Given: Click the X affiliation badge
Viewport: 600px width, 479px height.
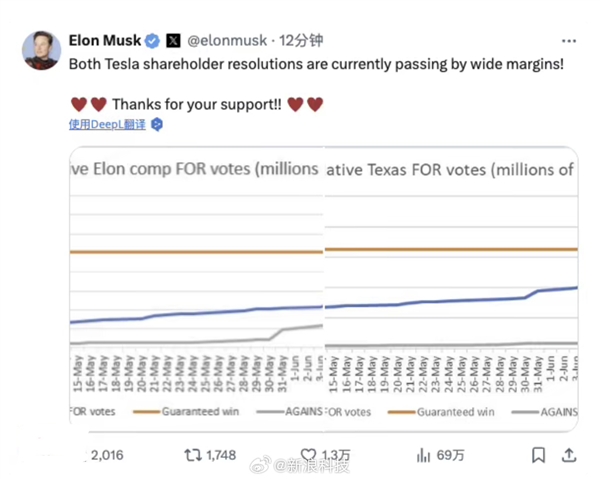Looking at the screenshot, I should [x=173, y=41].
